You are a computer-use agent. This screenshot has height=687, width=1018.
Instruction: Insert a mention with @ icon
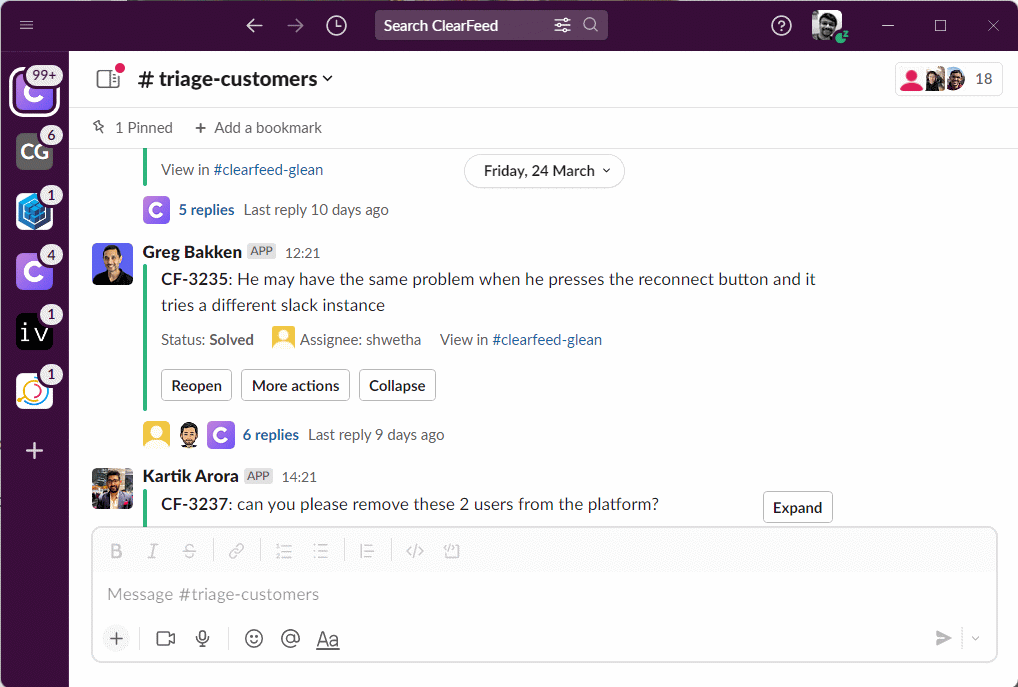tap(290, 638)
